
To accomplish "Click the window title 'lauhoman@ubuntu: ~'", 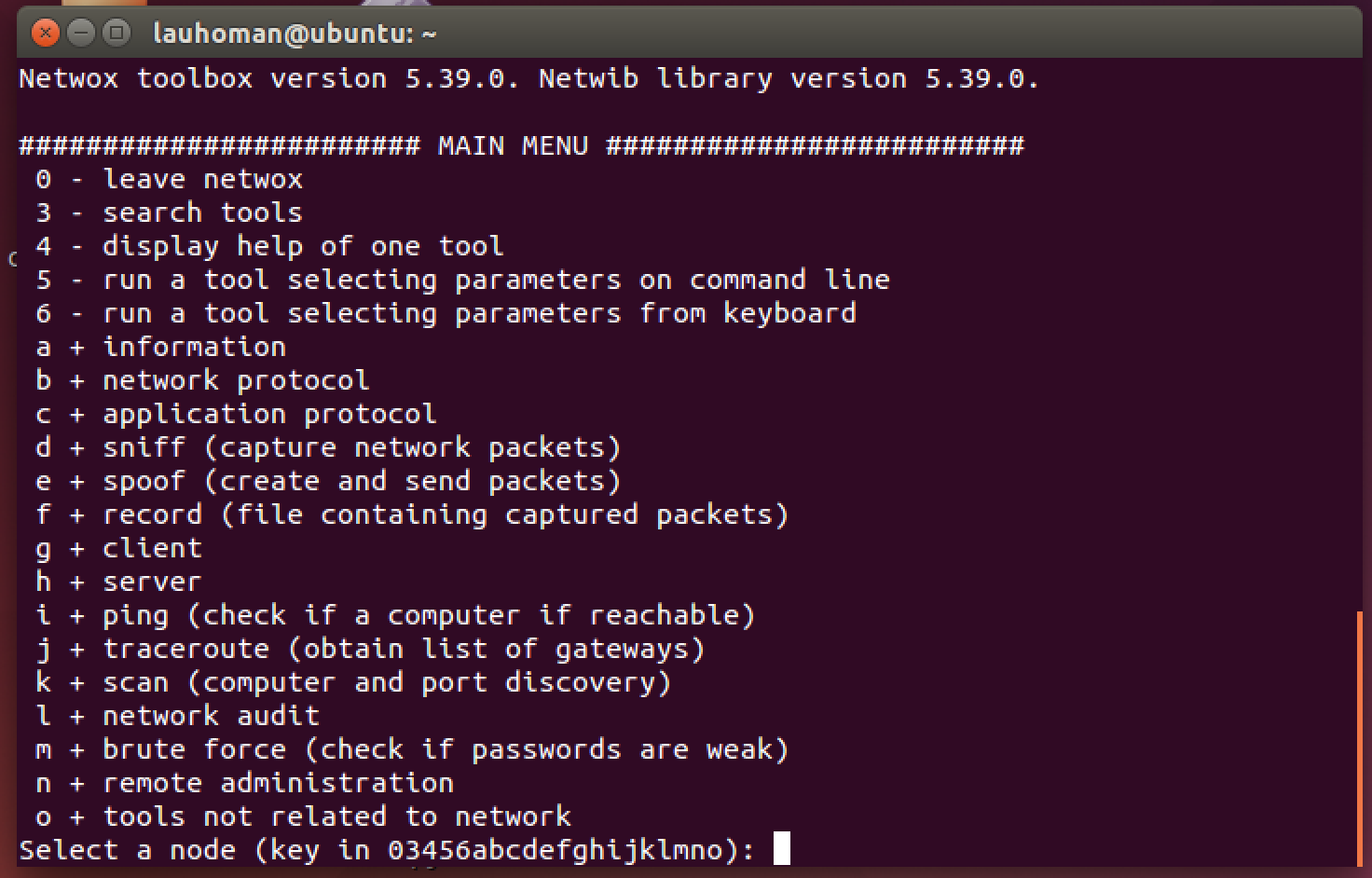I will pyautogui.click(x=295, y=34).
